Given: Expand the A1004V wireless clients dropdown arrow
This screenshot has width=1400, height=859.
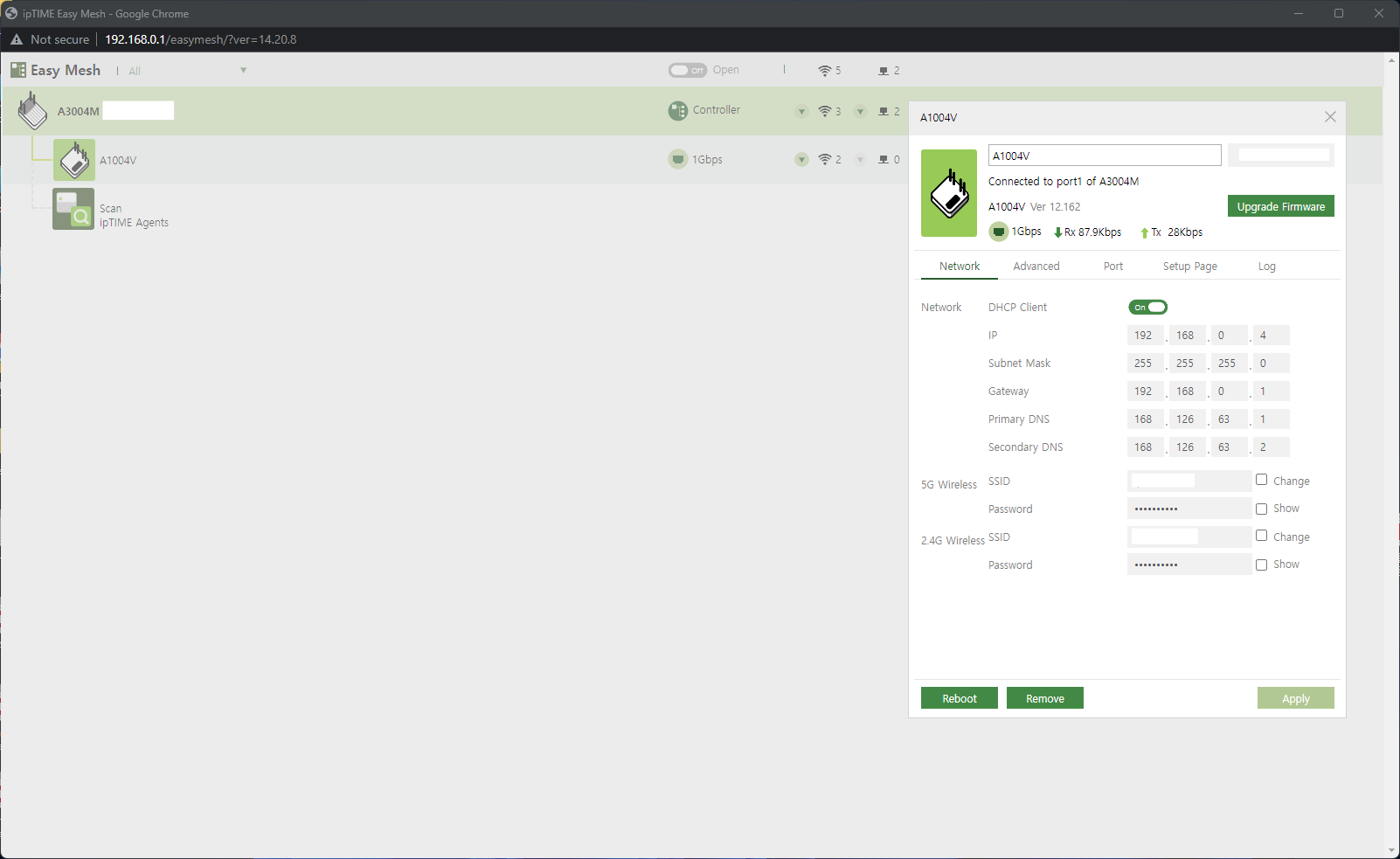Looking at the screenshot, I should [x=801, y=159].
